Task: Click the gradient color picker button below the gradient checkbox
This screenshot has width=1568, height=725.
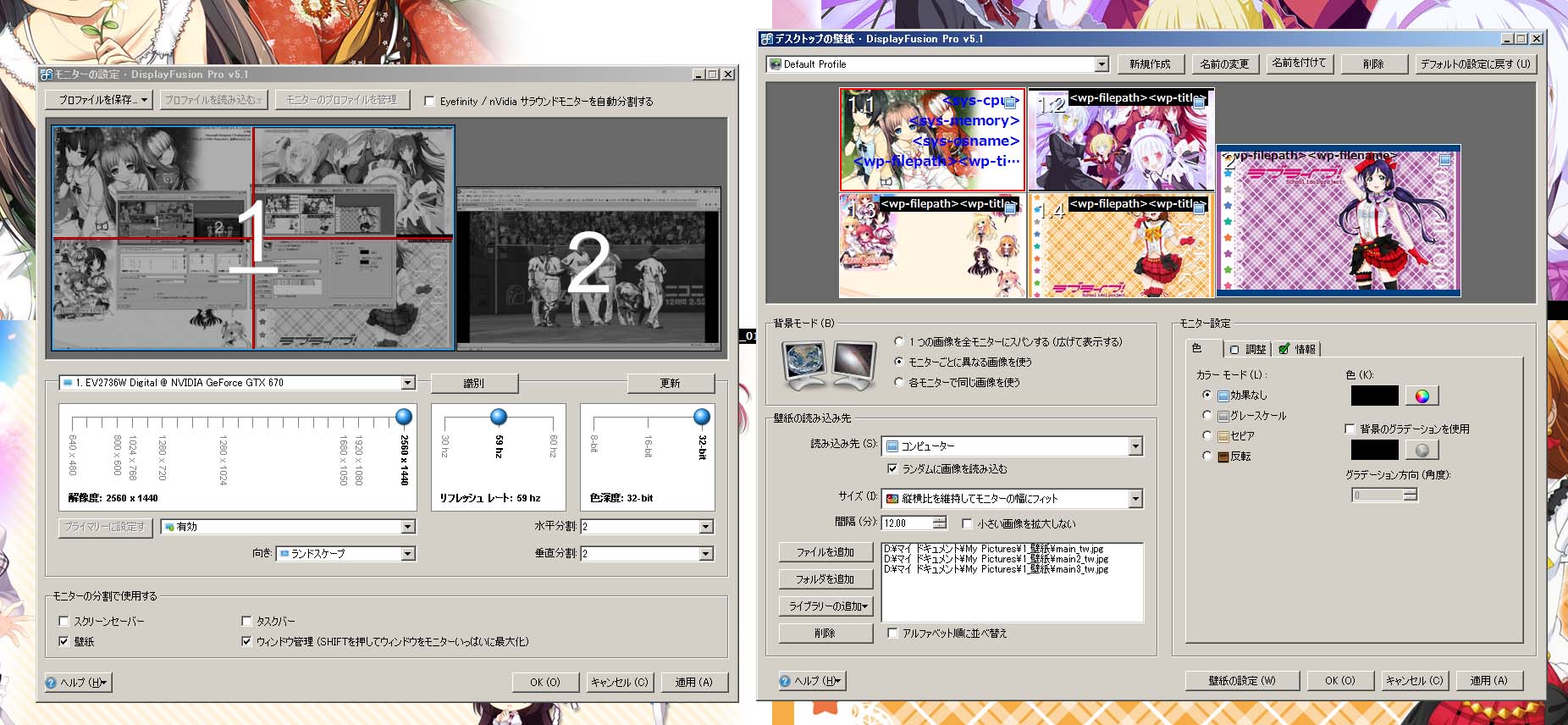Action: [1422, 450]
